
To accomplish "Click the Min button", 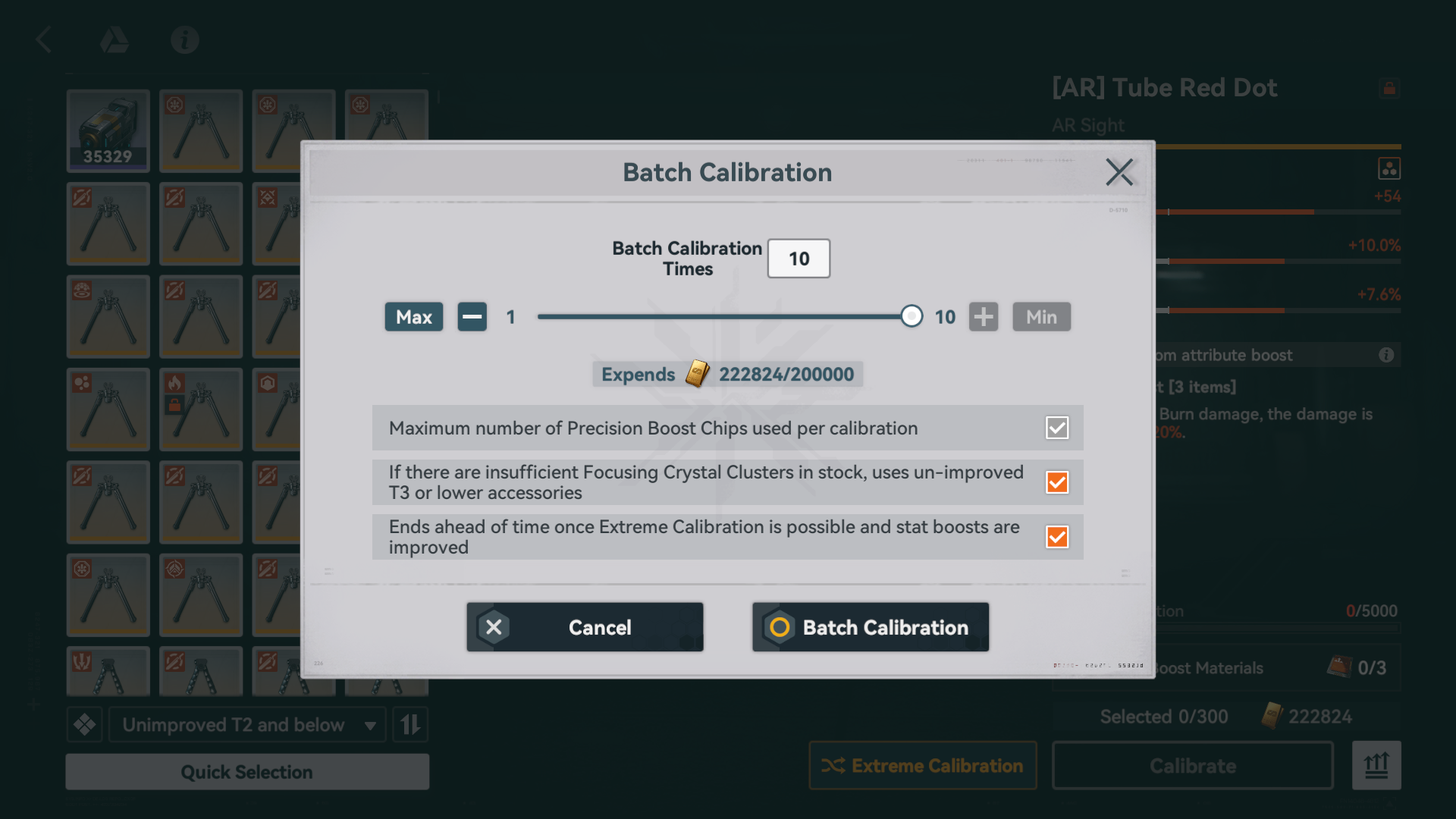I will [x=1042, y=317].
